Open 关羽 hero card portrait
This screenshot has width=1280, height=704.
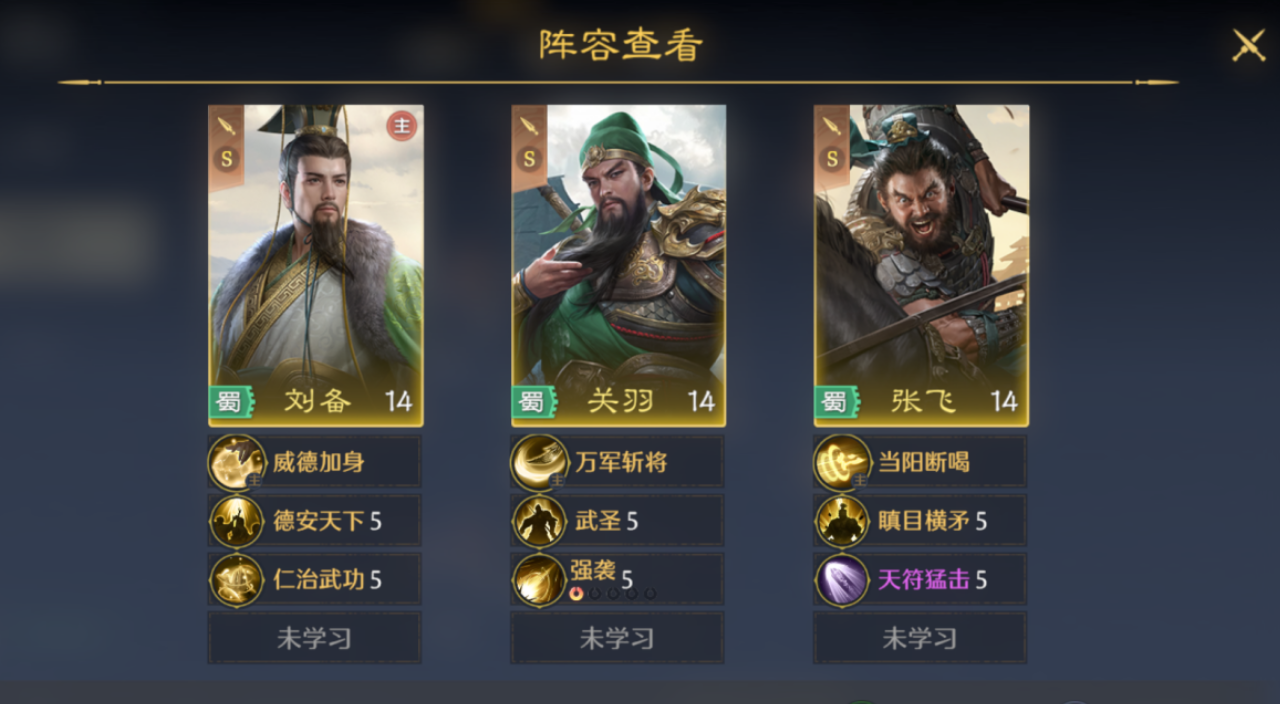619,266
